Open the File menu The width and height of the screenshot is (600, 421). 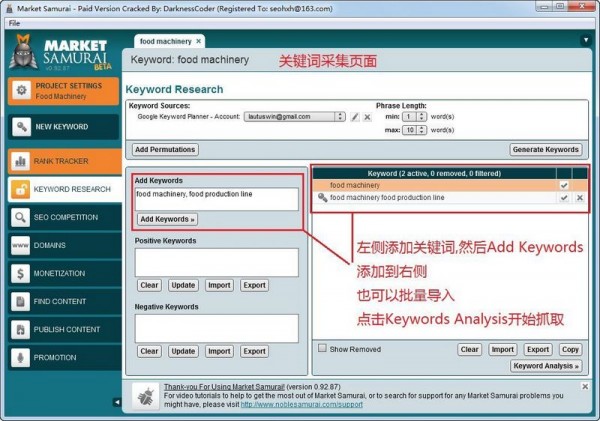coord(14,23)
